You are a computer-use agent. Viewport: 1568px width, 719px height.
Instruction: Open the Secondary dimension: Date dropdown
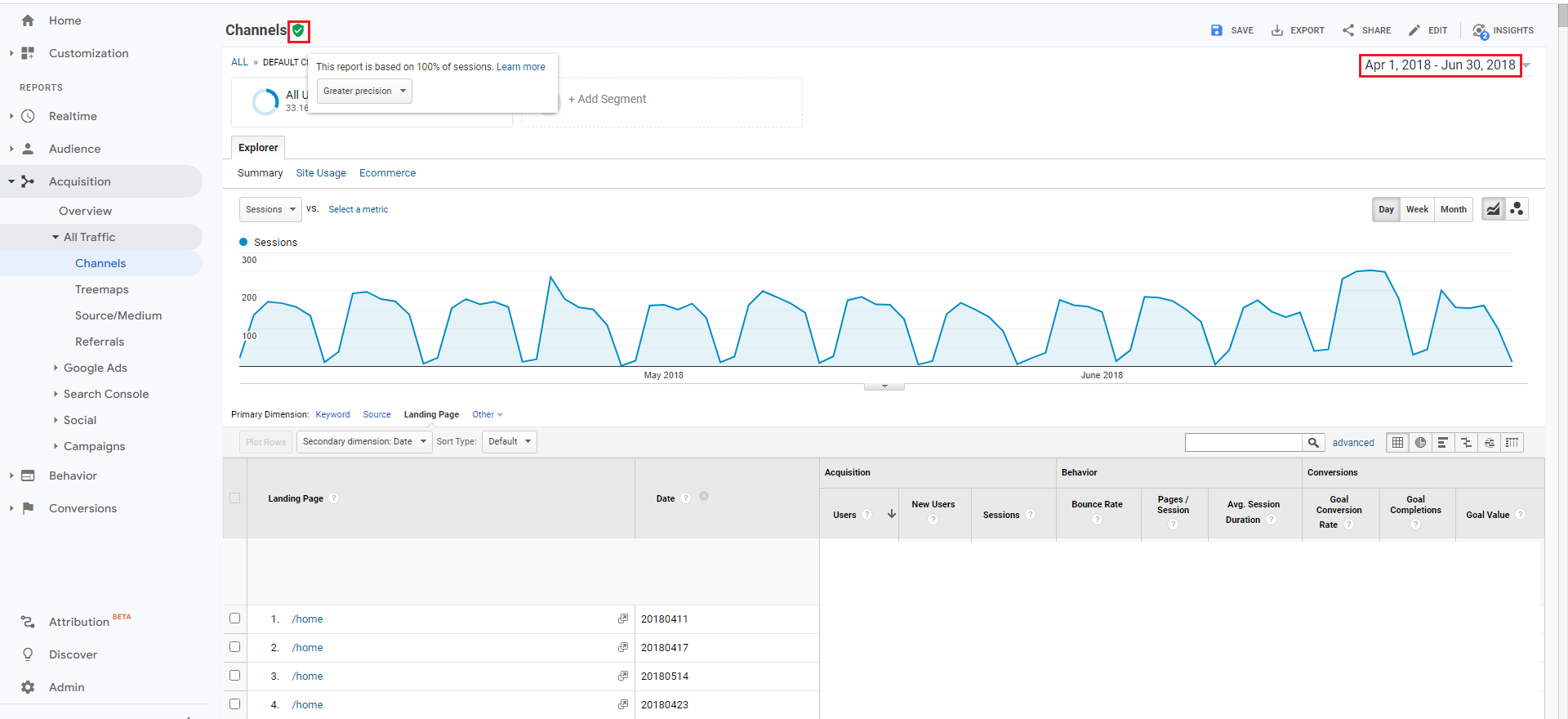[364, 442]
